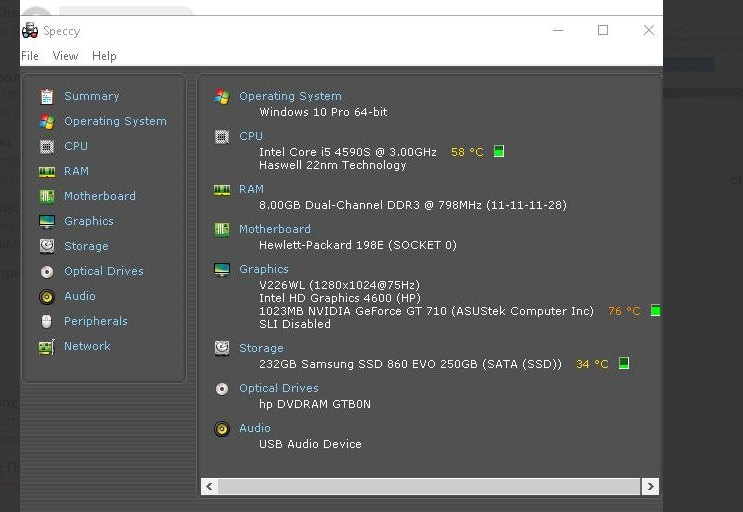Click the 'SLI Disabled' text
This screenshot has width=743, height=512.
295,324
